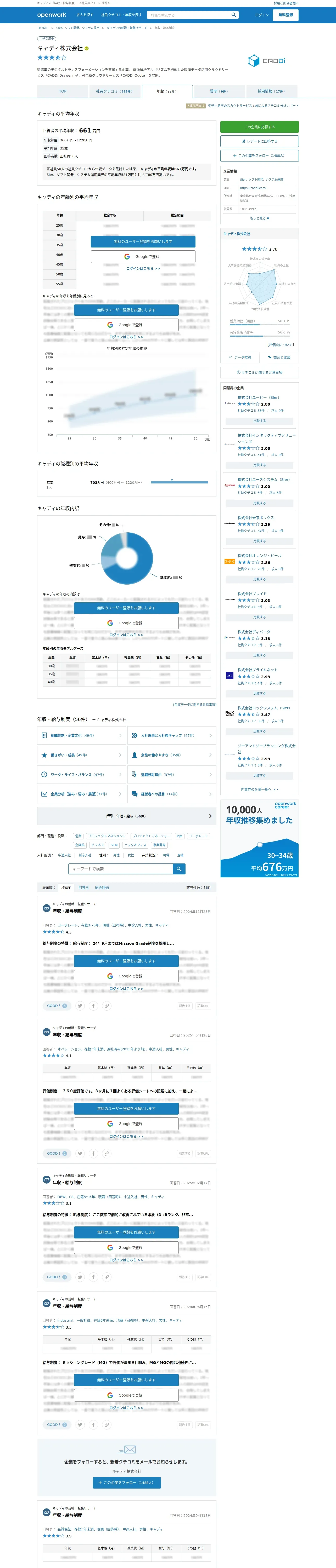Click chevron on 女性の働きやすさ (35件) row
The image size is (336, 1568).
click(210, 755)
